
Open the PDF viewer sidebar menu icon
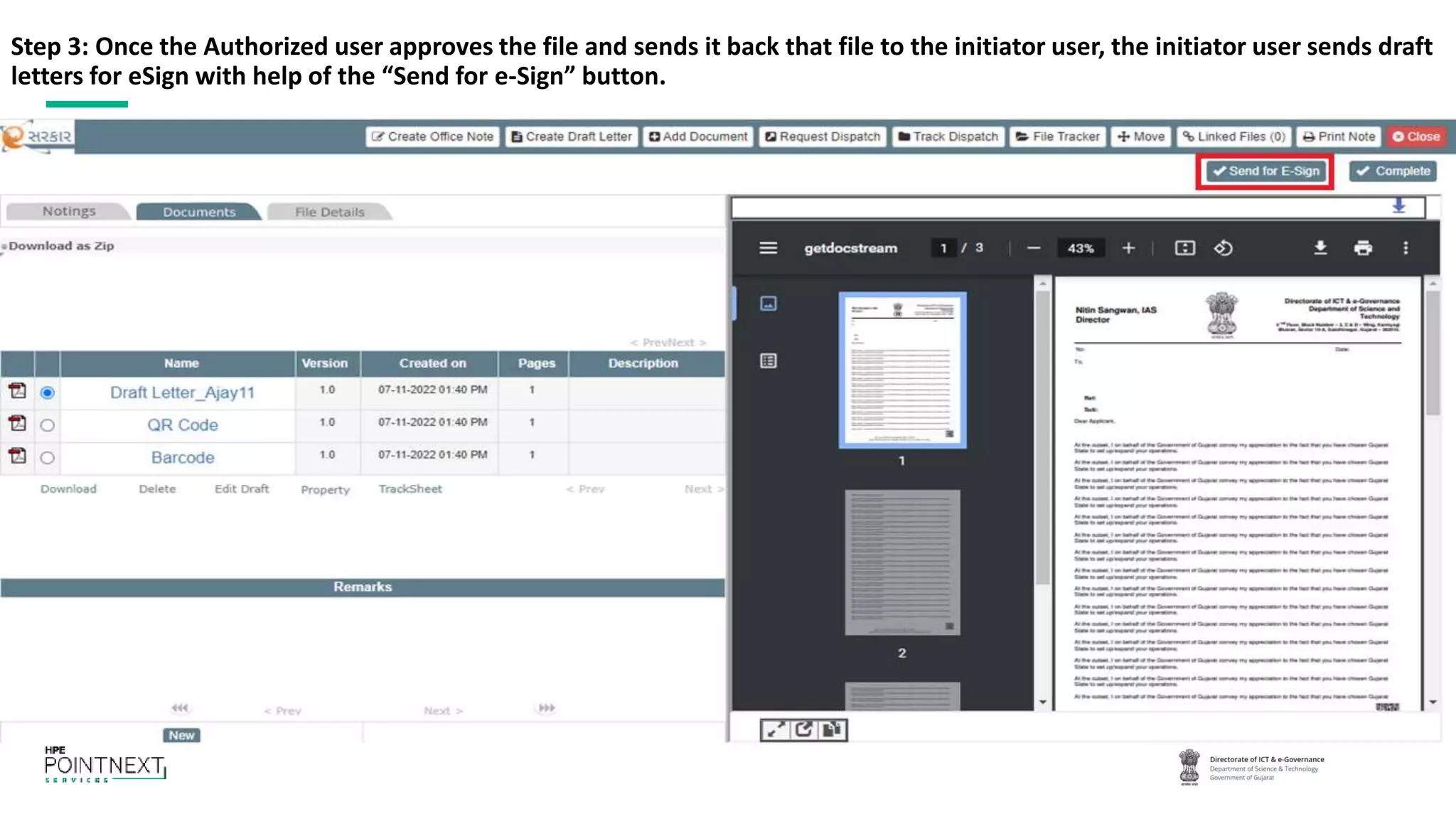tap(768, 248)
